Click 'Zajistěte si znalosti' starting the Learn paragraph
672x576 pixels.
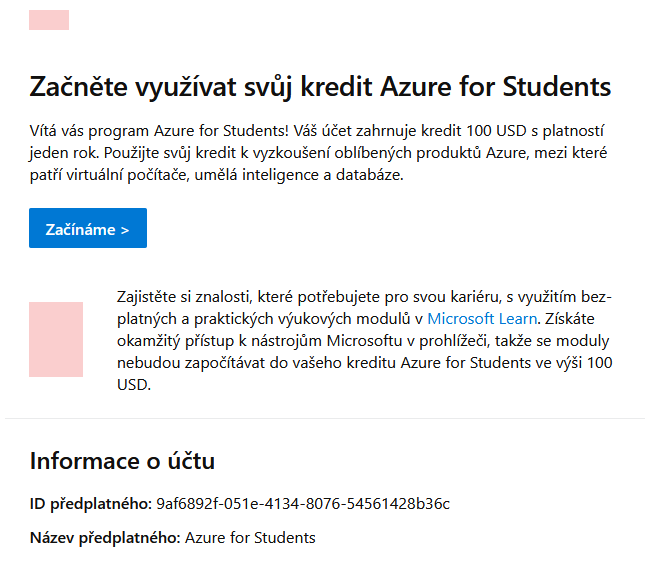183,297
